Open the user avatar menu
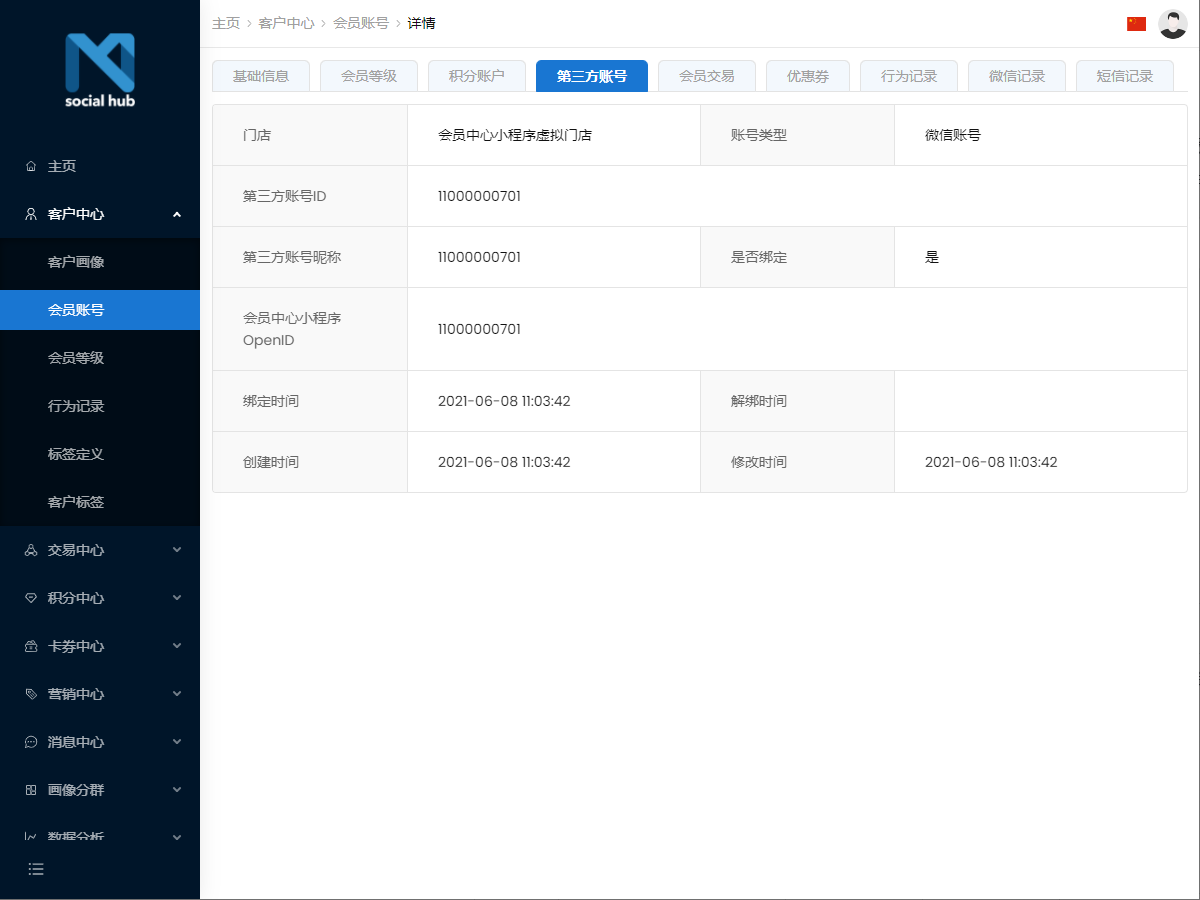The height and width of the screenshot is (900, 1200). [x=1172, y=24]
